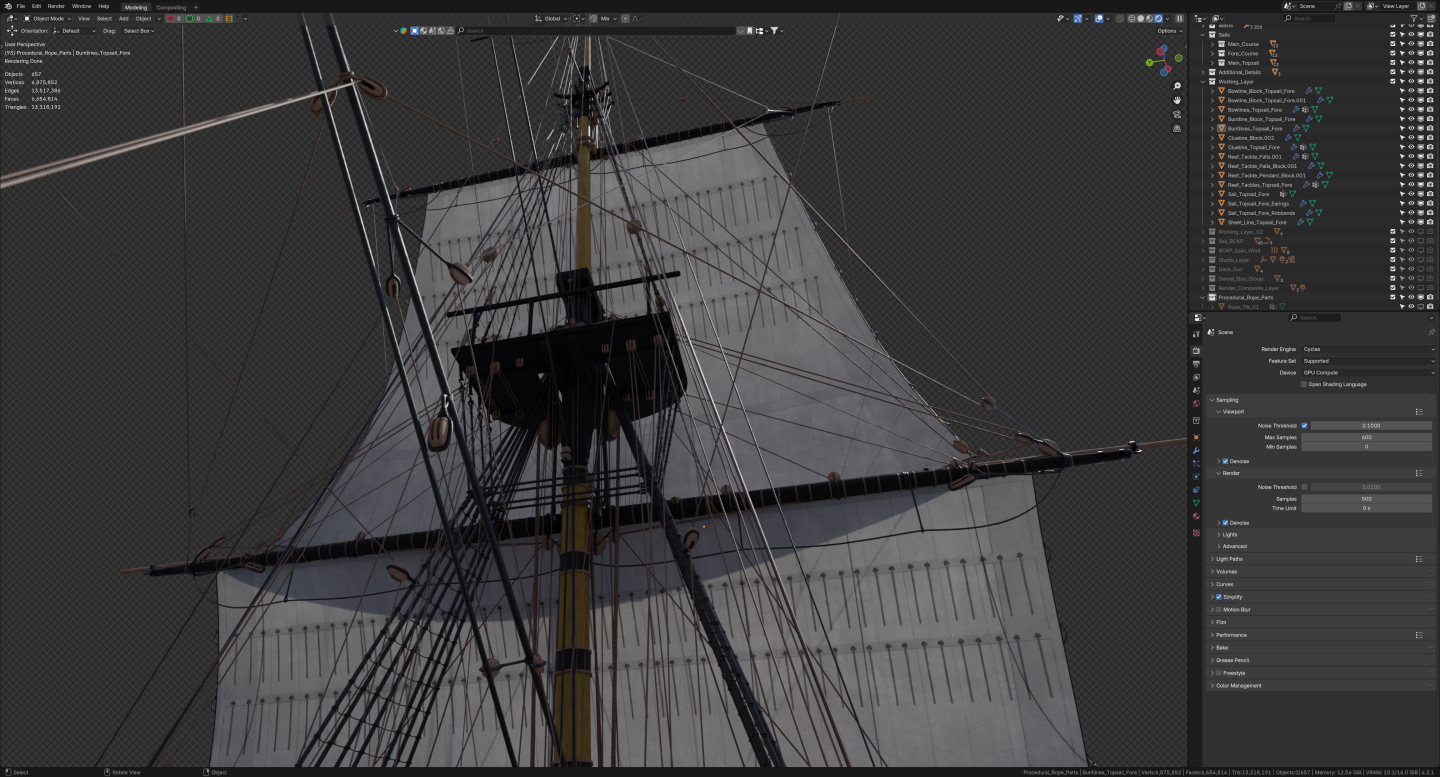
Task: Open the outliner filter funnel icon
Action: coord(1415,18)
